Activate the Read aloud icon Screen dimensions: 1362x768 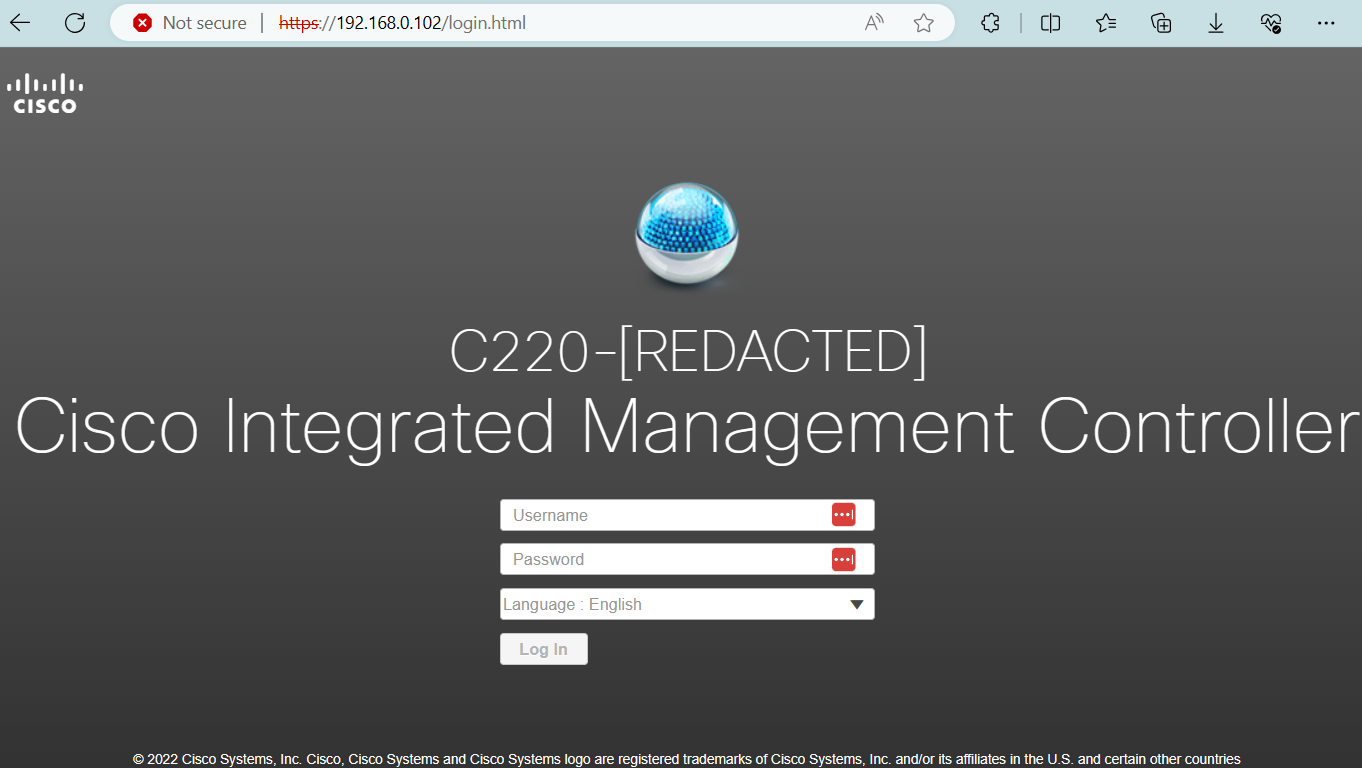point(874,23)
